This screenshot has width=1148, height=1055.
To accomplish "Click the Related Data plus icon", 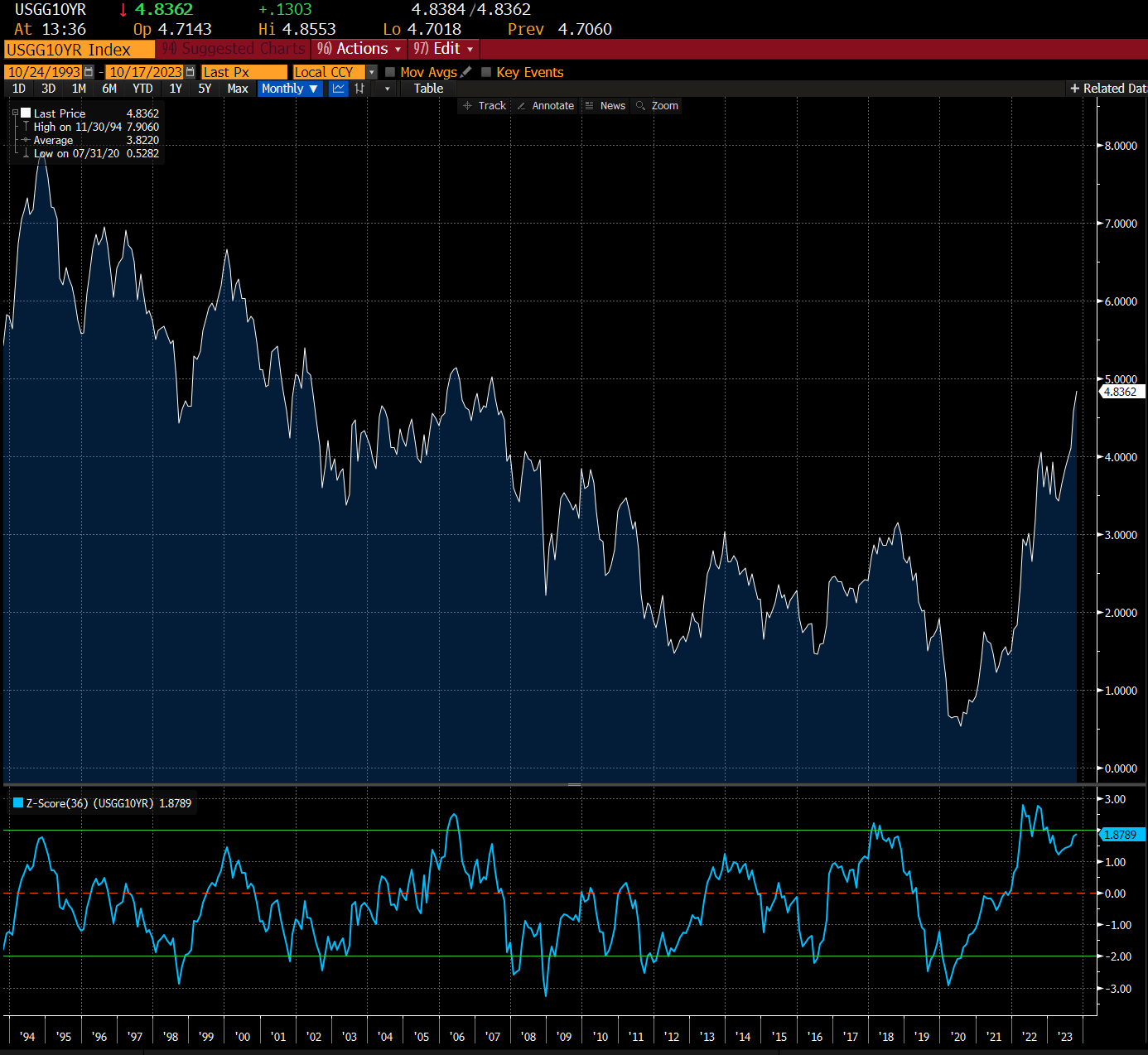I will point(1075,89).
